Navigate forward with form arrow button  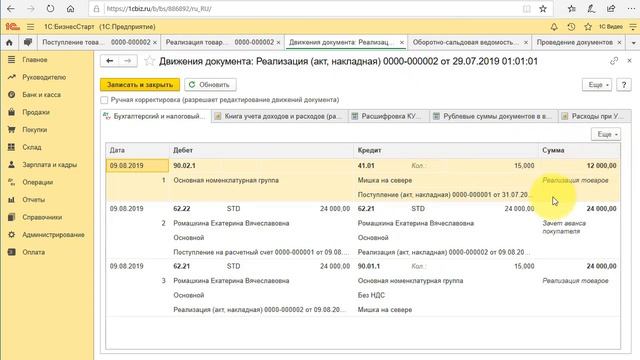pyautogui.click(x=128, y=61)
